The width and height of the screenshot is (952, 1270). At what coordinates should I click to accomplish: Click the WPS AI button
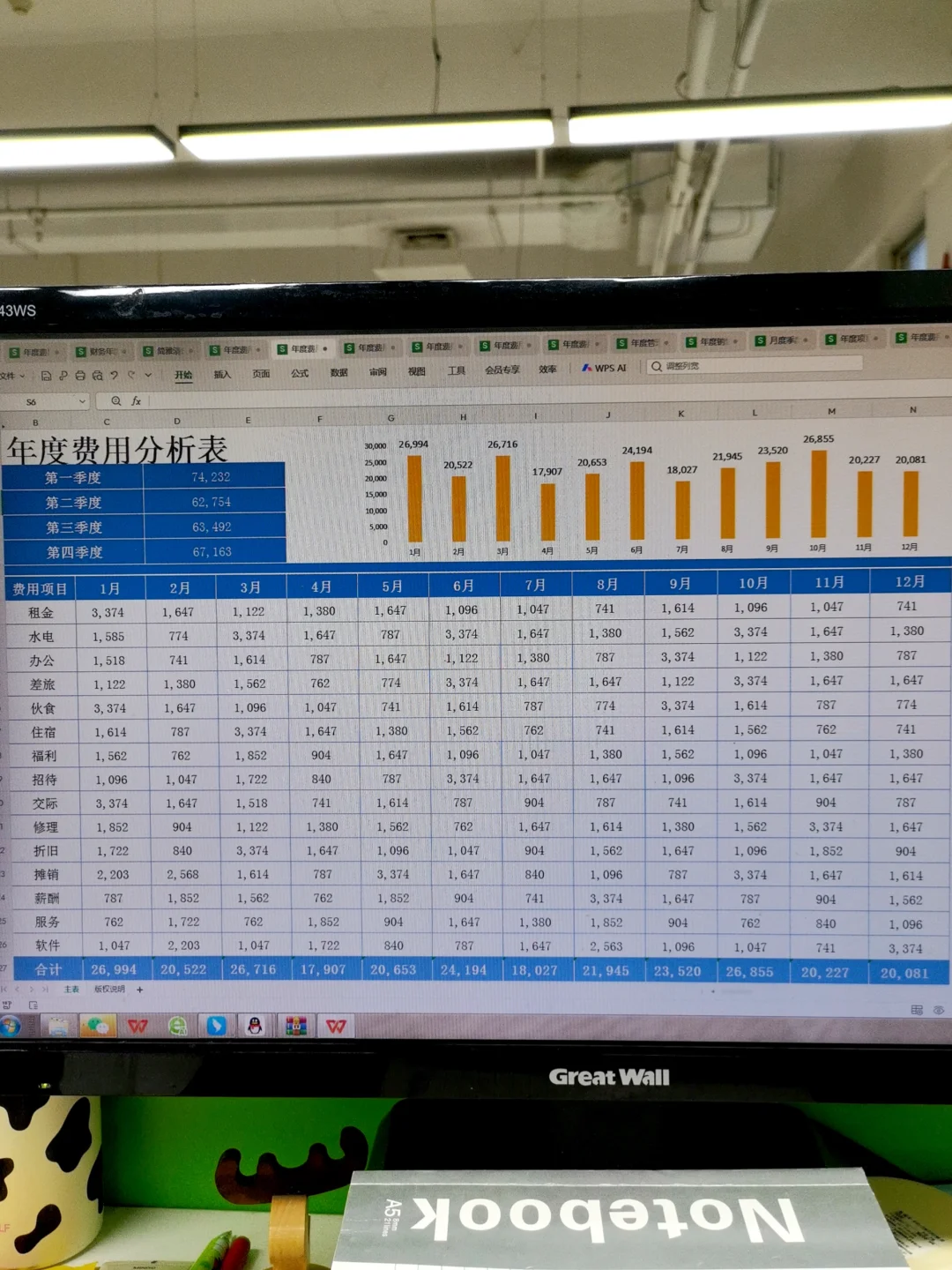click(x=605, y=368)
